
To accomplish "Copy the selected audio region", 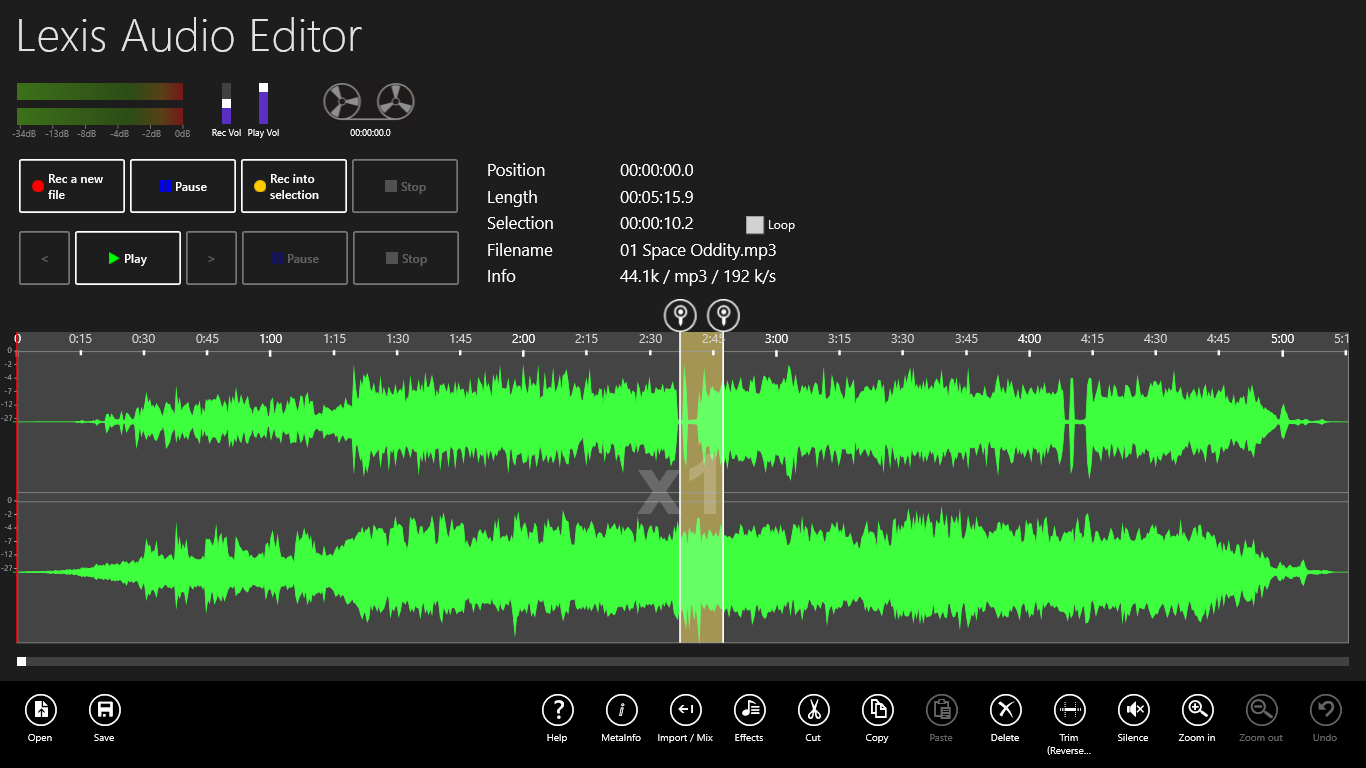I will click(x=877, y=710).
